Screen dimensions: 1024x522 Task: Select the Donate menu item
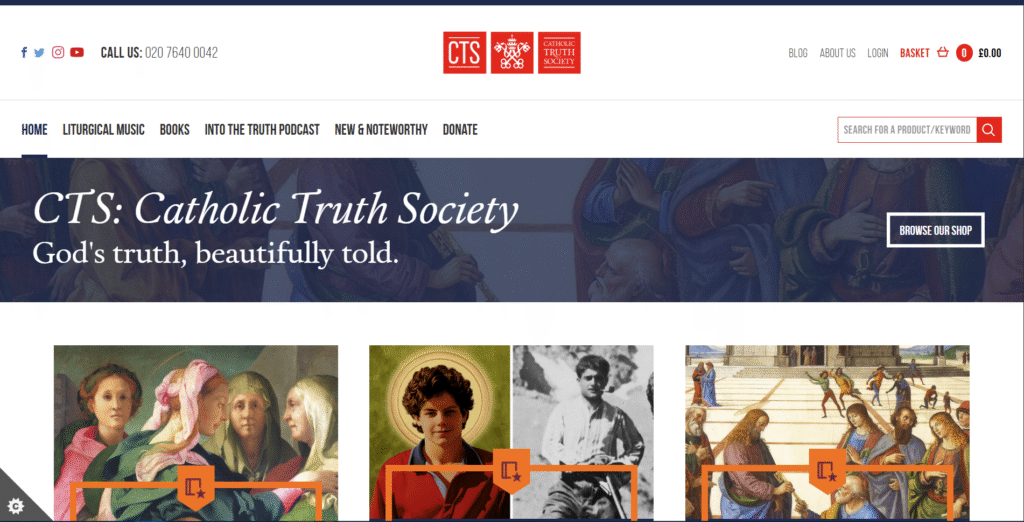coord(460,129)
